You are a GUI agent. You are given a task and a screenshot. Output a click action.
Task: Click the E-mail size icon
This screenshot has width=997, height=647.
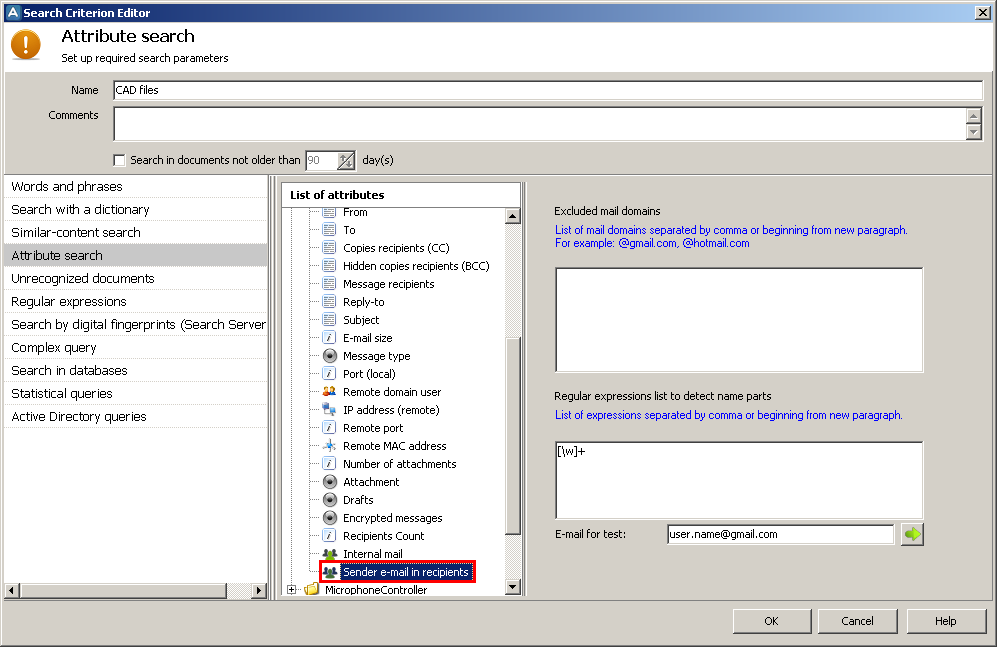click(329, 338)
